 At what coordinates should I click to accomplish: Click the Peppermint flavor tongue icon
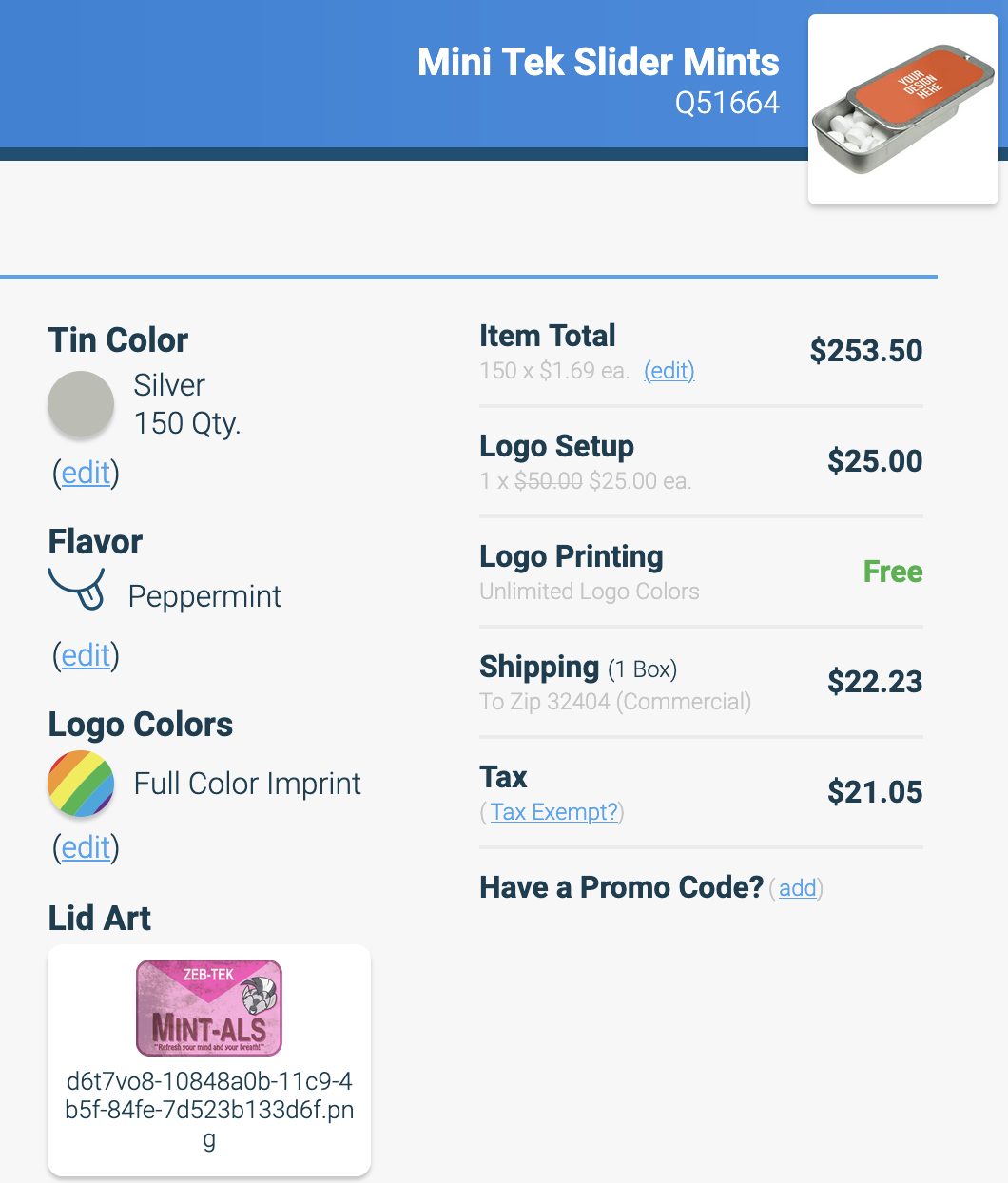click(x=77, y=589)
